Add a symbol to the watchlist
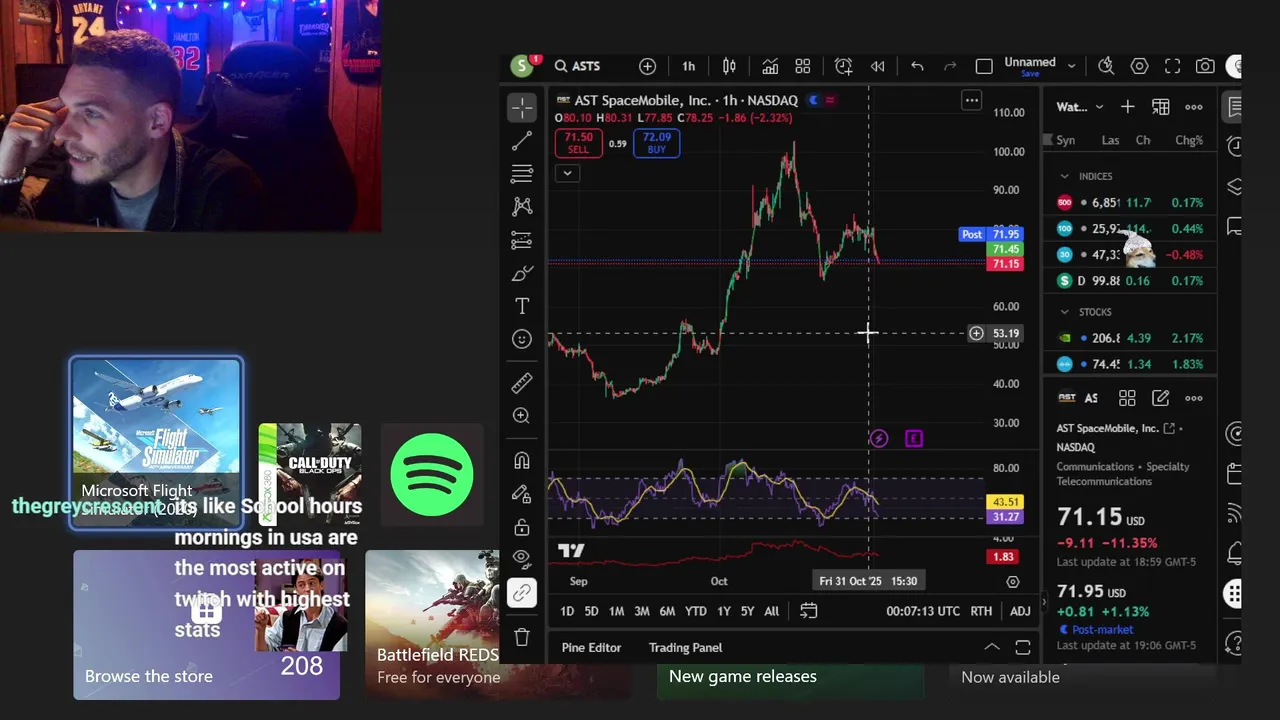The image size is (1280, 720). pyautogui.click(x=1127, y=107)
